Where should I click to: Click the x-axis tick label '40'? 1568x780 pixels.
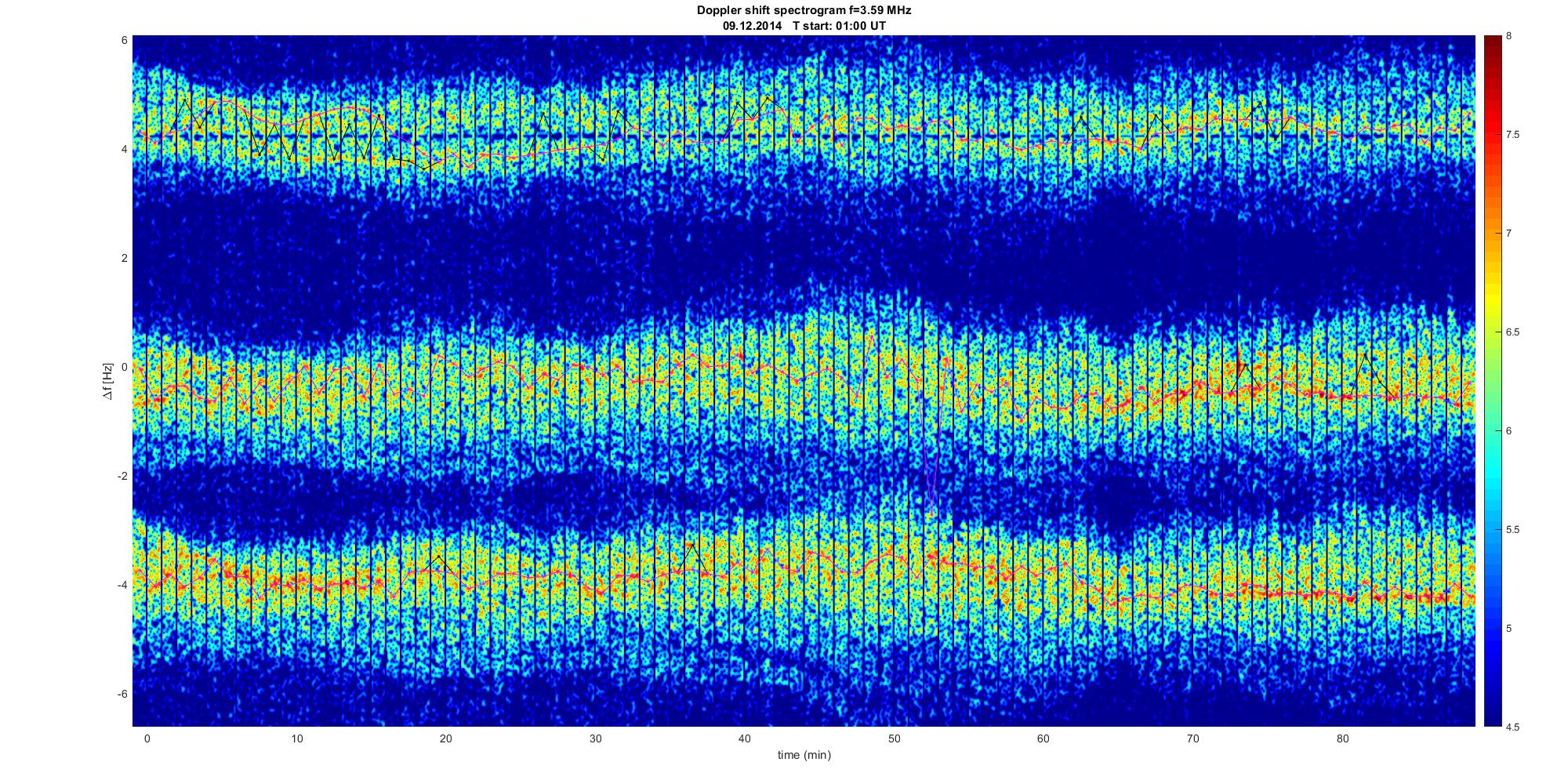pos(744,738)
